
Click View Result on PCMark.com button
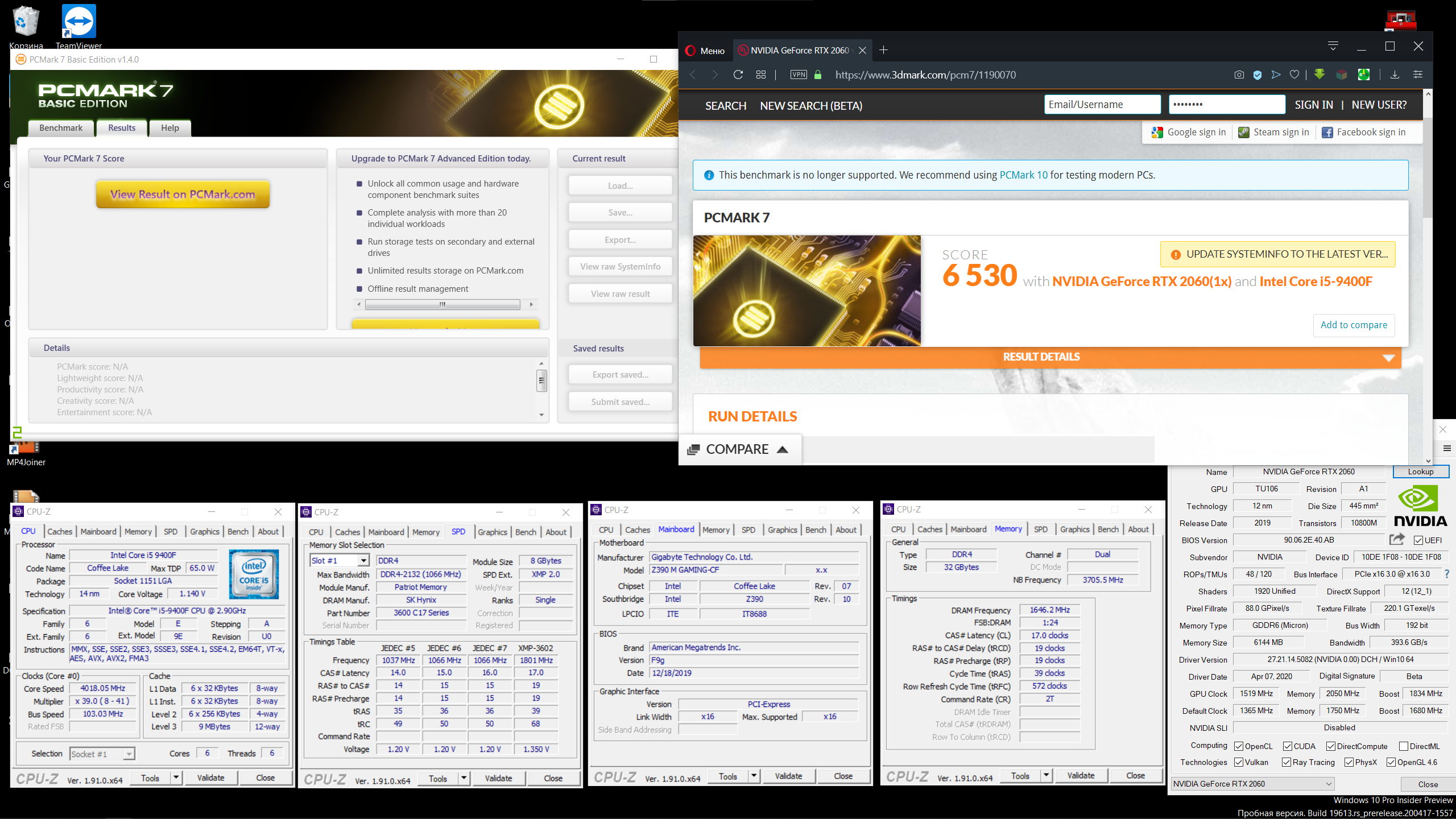point(183,194)
